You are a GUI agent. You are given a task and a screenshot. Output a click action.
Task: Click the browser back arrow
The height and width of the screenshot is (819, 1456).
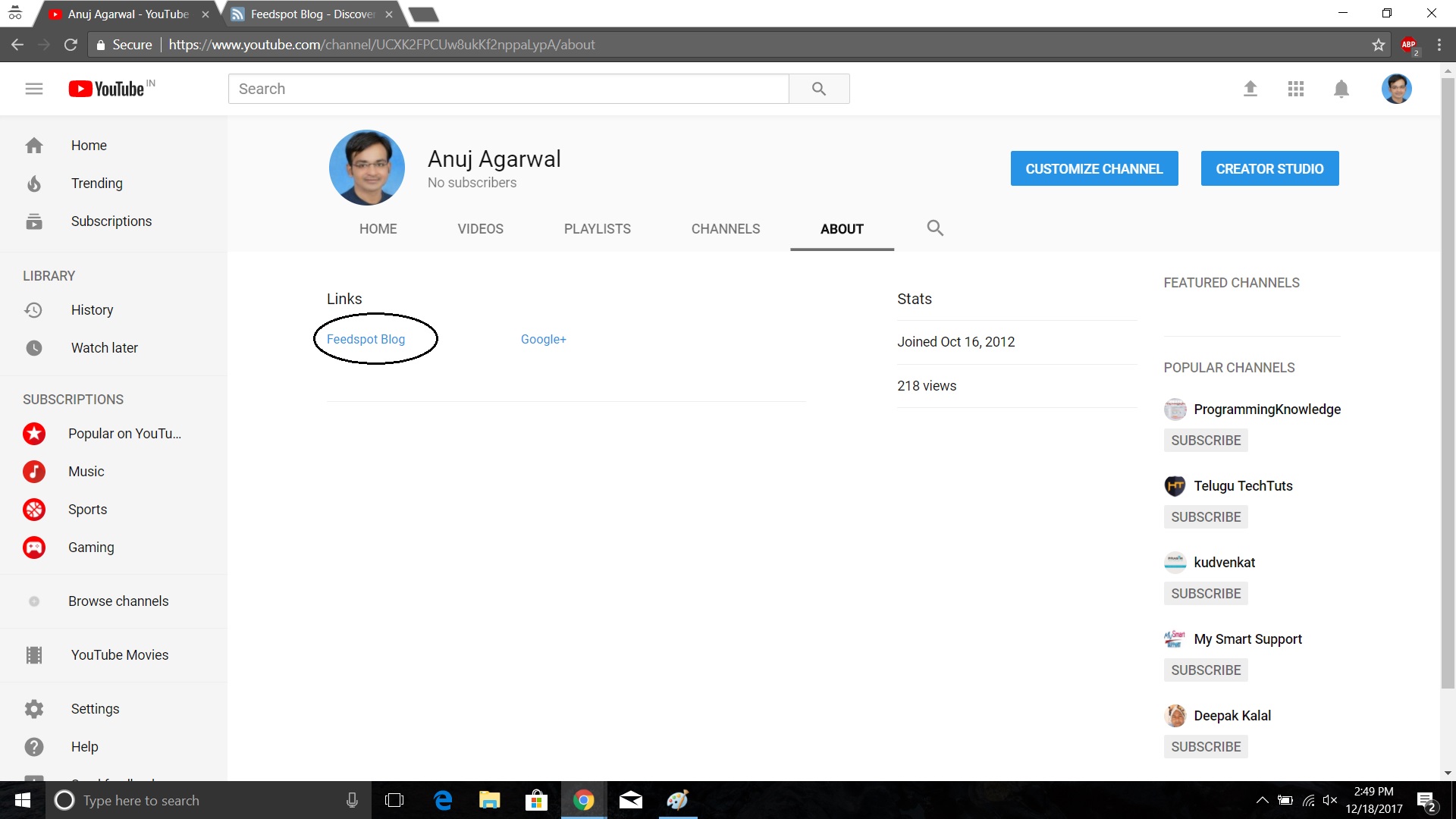[x=17, y=45]
